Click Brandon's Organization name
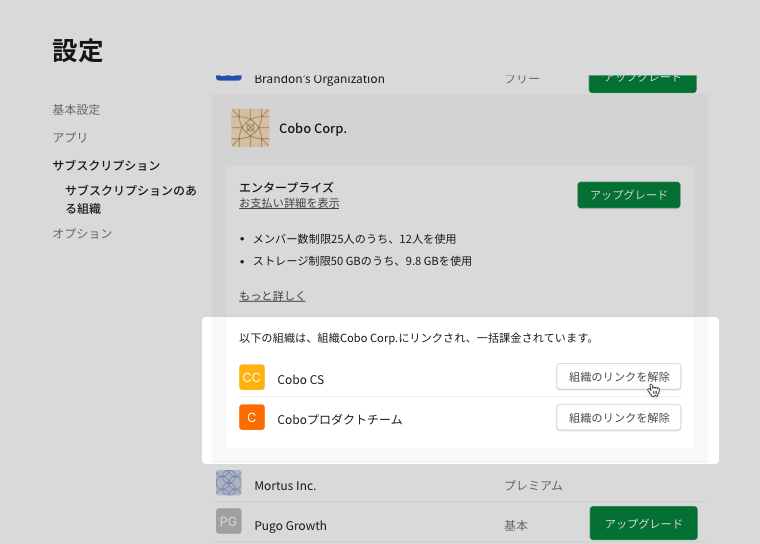This screenshot has height=544, width=760. point(319,79)
